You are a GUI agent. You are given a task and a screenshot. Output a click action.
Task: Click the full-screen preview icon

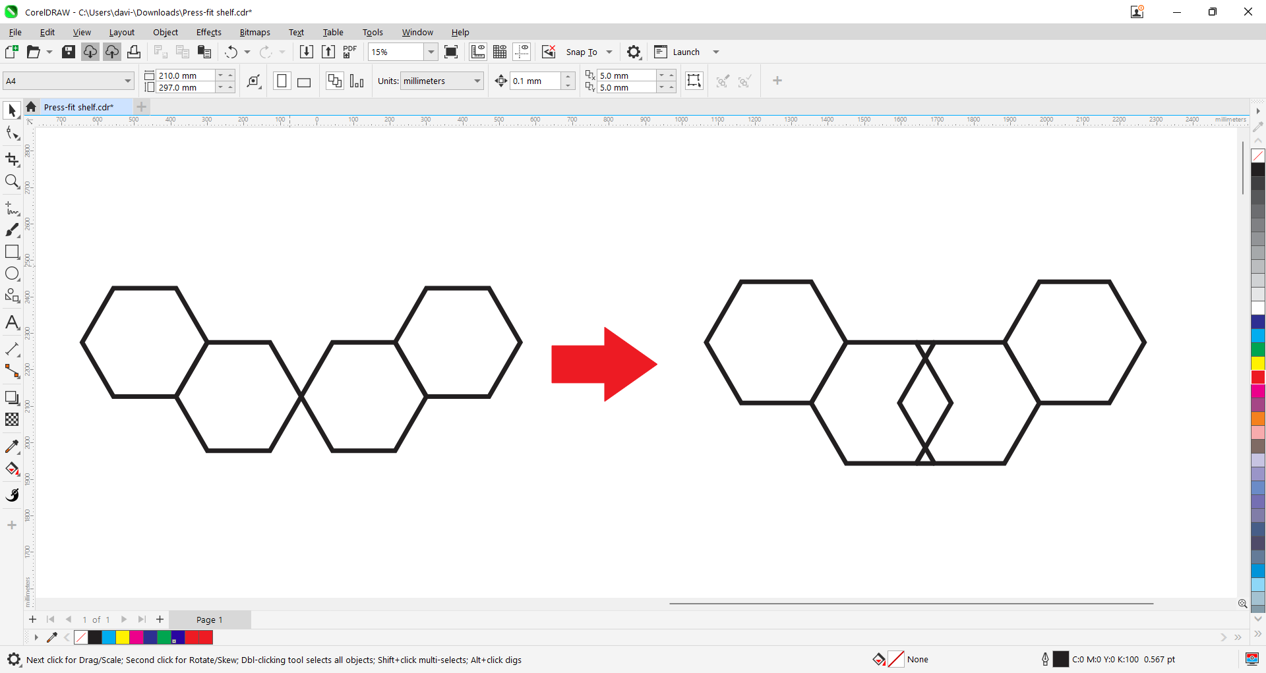(x=451, y=52)
